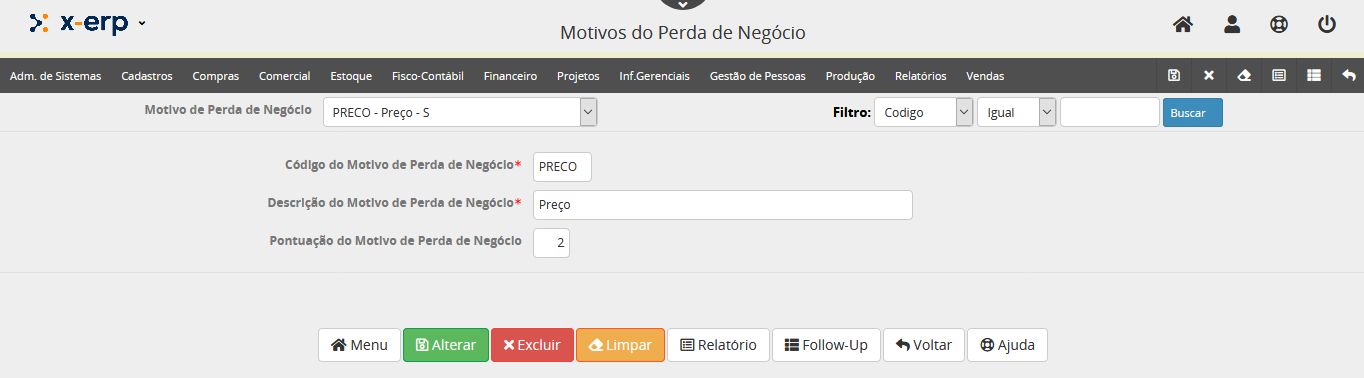The height and width of the screenshot is (378, 1364).
Task: Go to home via house icon
Action: coord(1183,25)
